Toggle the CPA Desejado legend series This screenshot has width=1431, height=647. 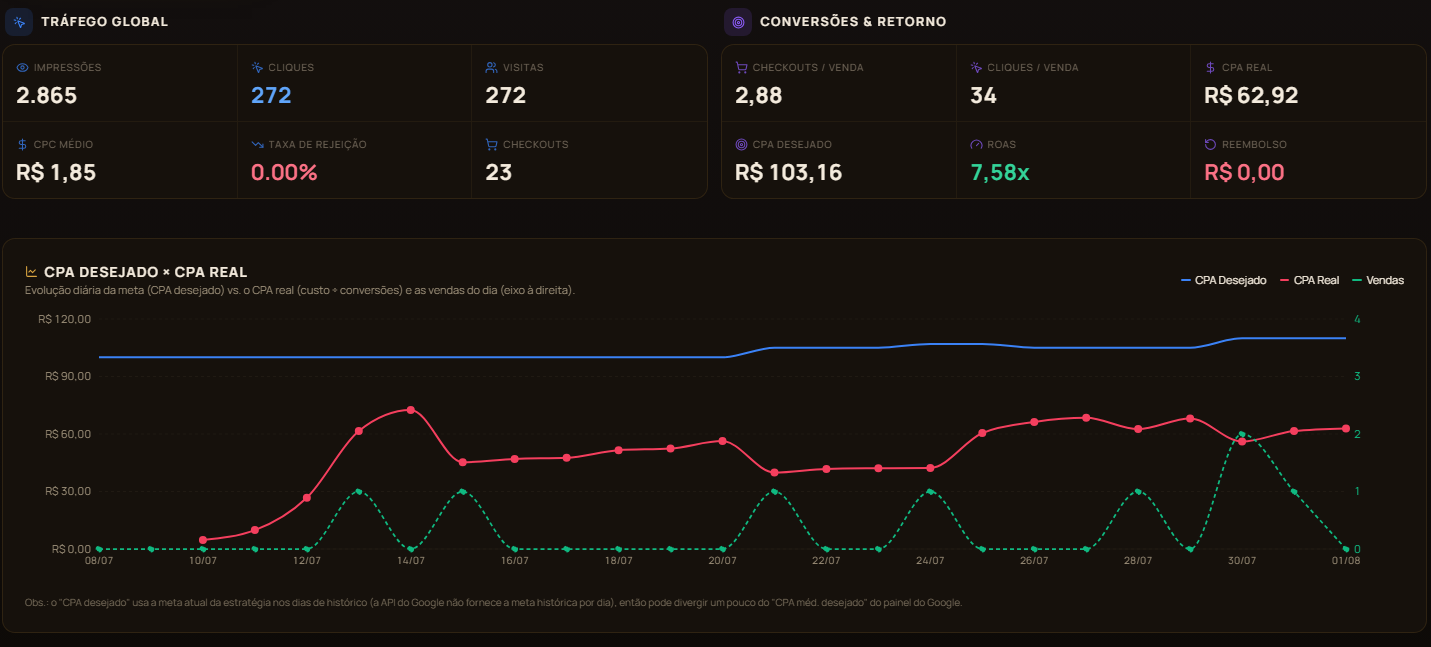1223,280
